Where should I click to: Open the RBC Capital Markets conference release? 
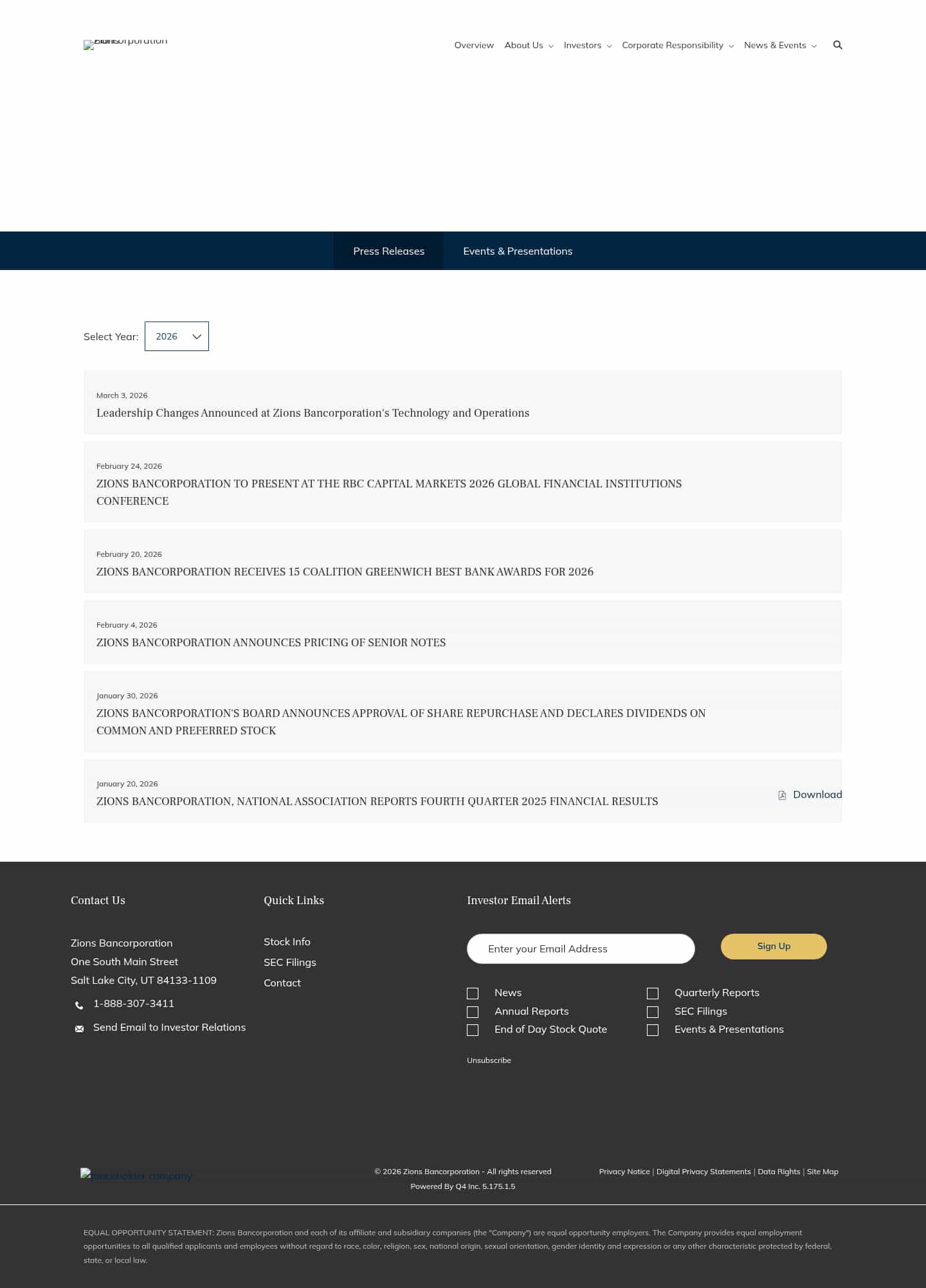(389, 492)
